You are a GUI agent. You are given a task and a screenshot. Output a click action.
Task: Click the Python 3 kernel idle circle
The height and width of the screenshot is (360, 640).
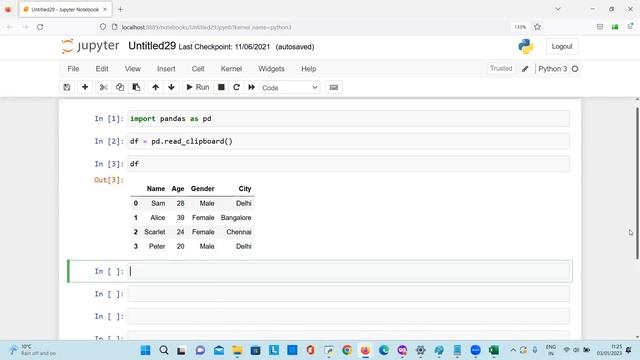click(x=575, y=69)
